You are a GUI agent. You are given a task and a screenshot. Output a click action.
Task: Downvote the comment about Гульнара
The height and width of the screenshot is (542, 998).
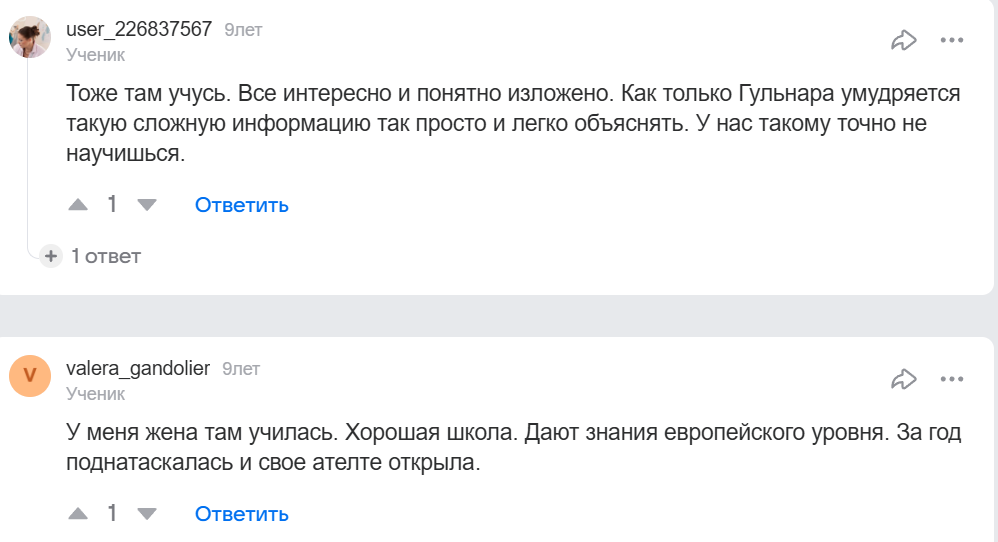(147, 205)
